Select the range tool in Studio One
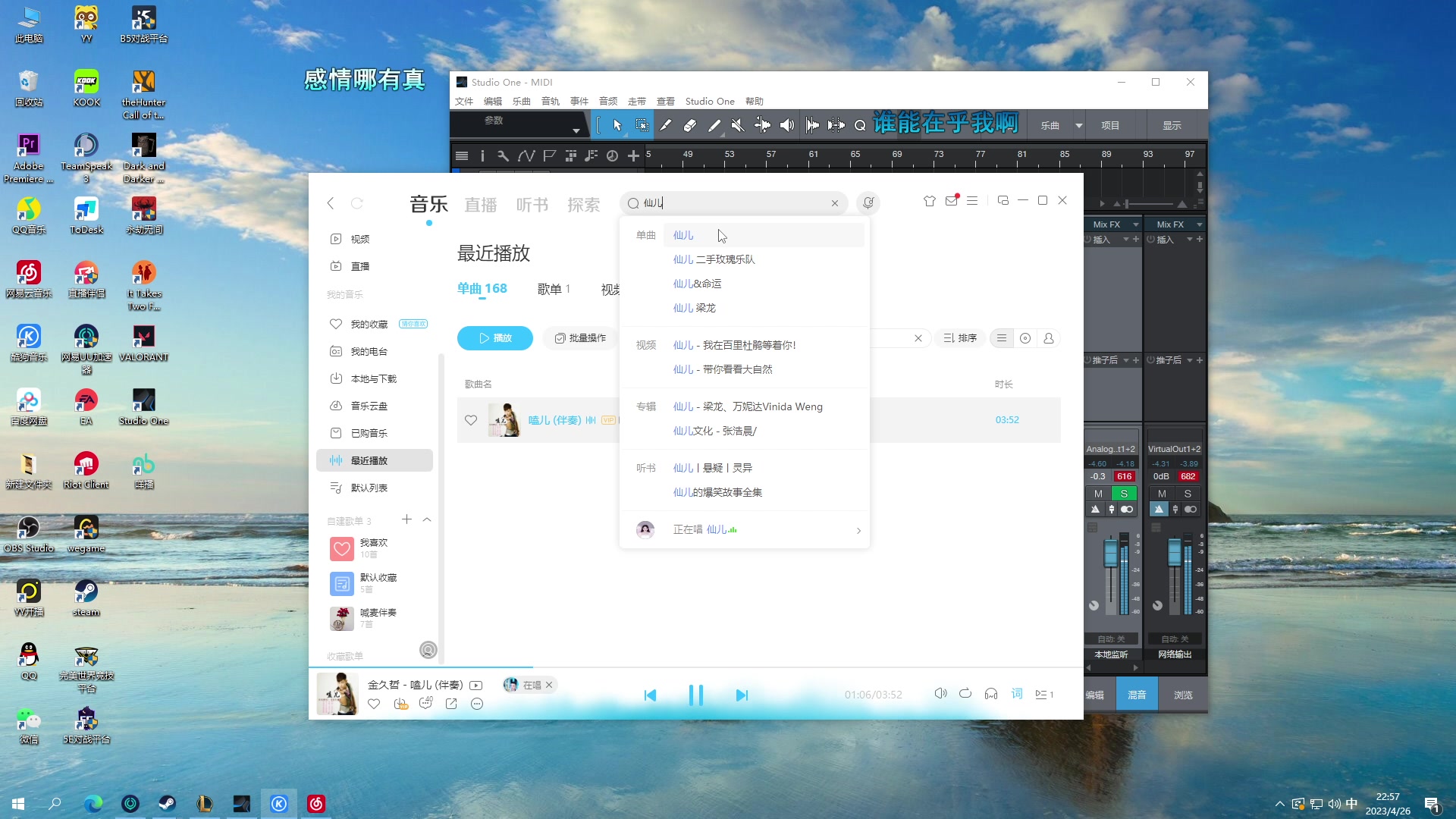Screen dimensions: 1456x819 click(x=642, y=125)
